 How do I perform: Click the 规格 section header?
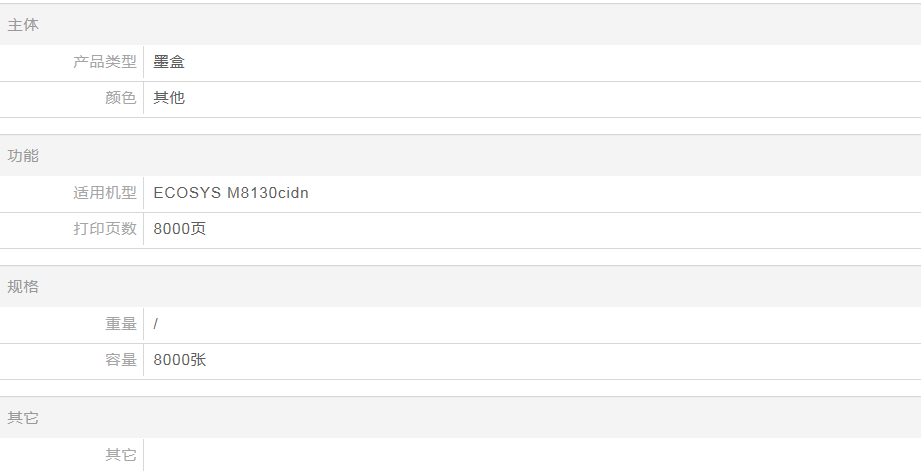pyautogui.click(x=23, y=287)
